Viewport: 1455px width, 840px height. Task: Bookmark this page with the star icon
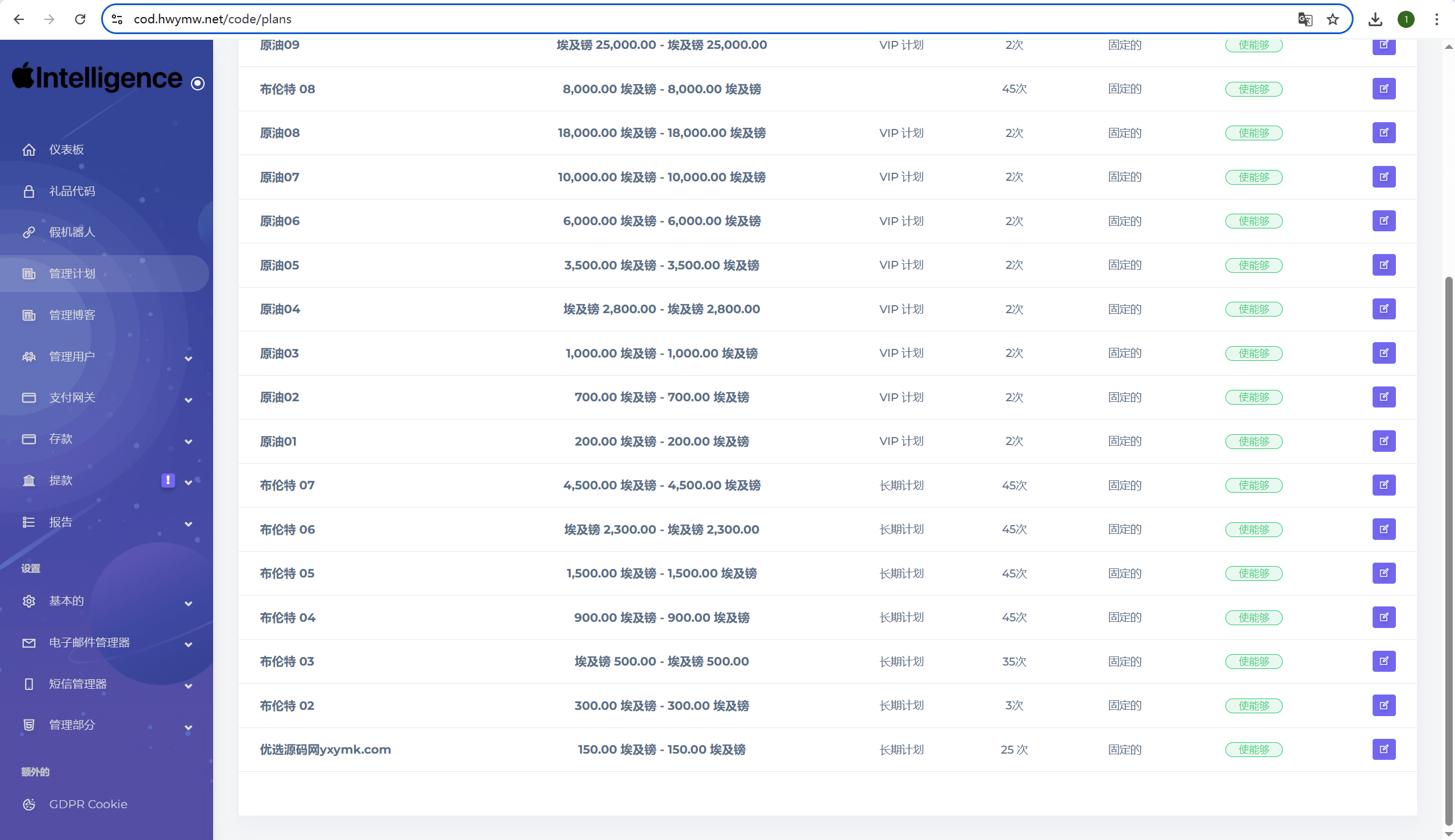pyautogui.click(x=1332, y=19)
